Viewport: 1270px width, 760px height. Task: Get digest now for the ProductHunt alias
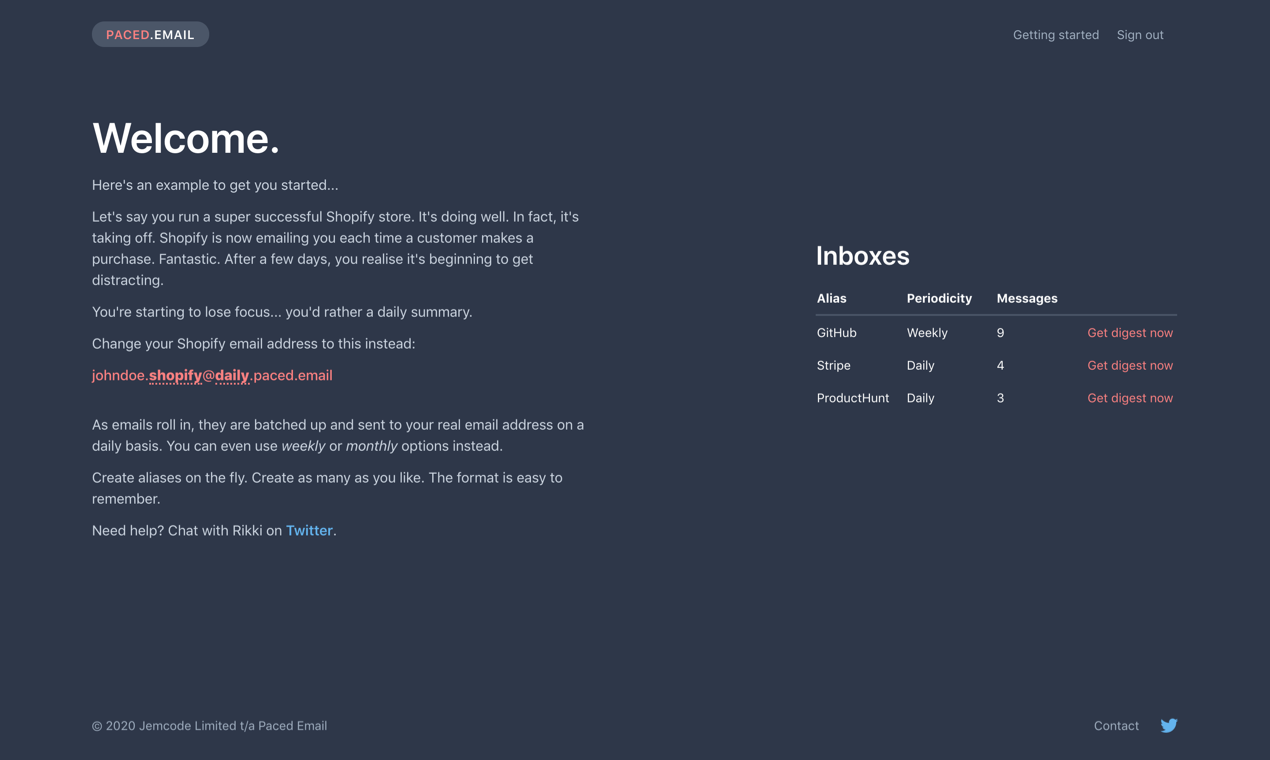pyautogui.click(x=1130, y=397)
